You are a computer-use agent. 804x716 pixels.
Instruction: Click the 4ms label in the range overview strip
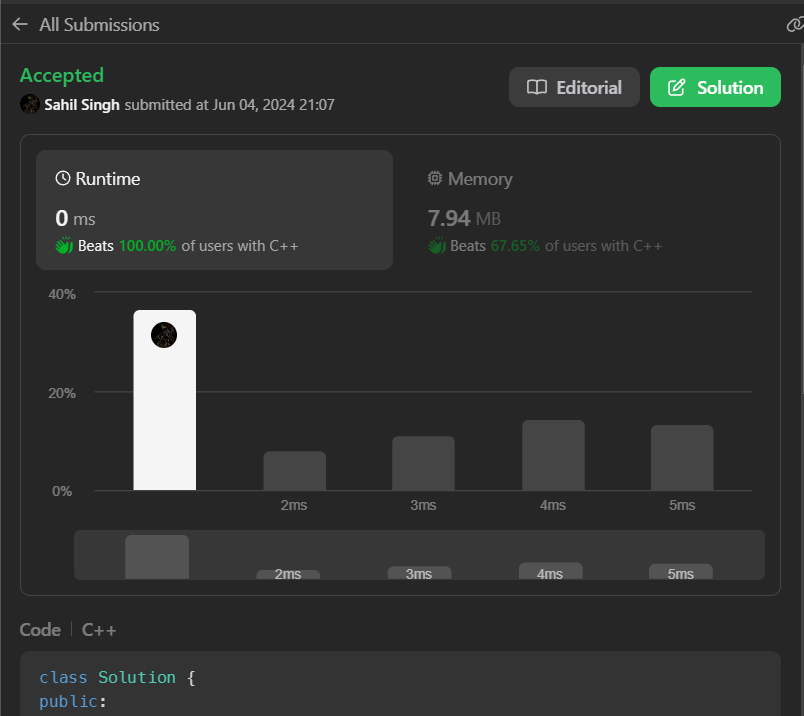click(549, 573)
